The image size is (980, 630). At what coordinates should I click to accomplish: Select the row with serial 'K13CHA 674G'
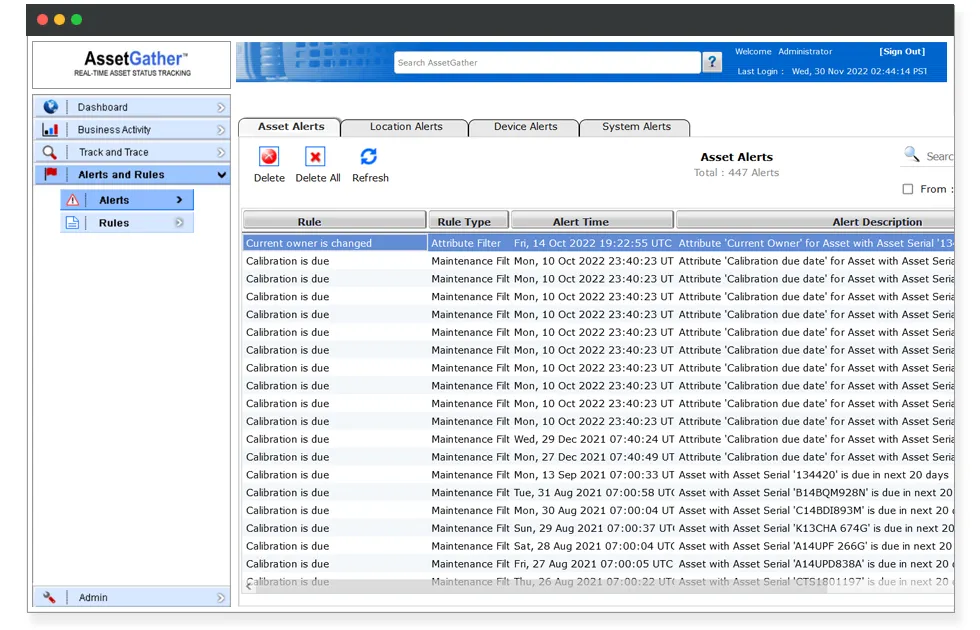598,528
